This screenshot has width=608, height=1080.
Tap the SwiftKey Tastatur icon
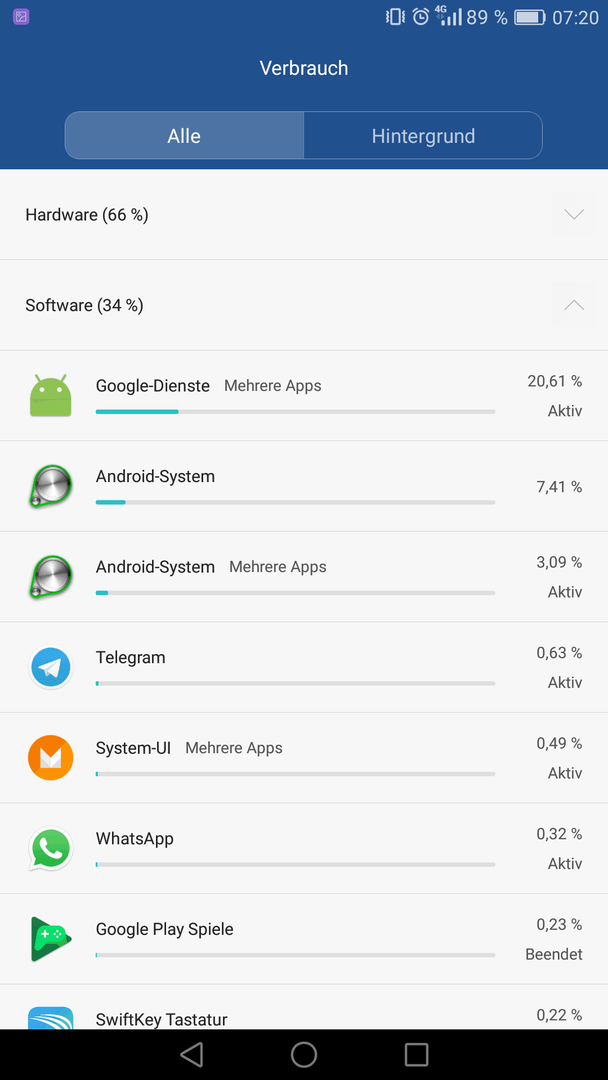(51, 1018)
